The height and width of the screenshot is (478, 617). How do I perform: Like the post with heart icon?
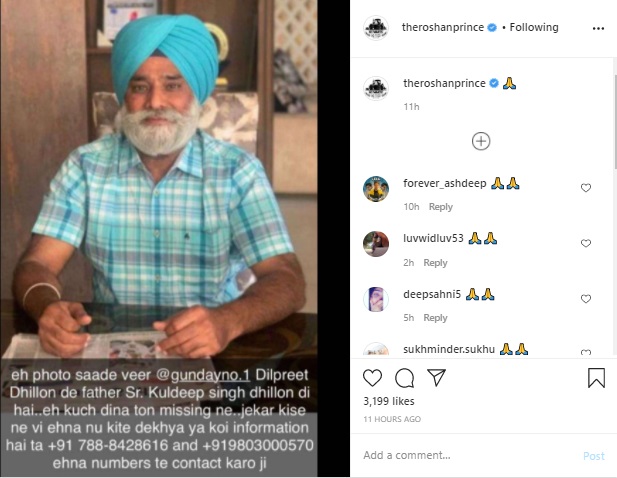(x=372, y=378)
